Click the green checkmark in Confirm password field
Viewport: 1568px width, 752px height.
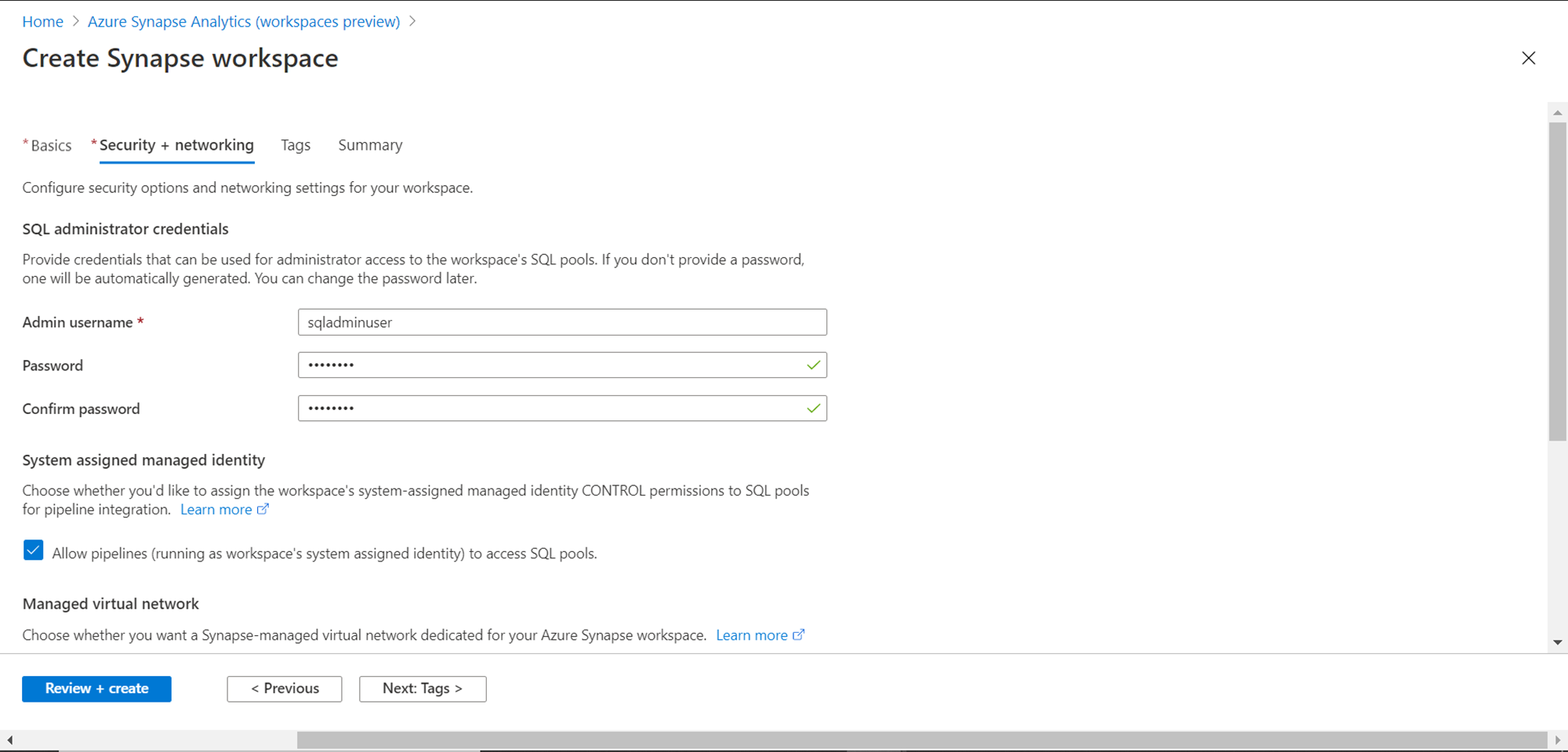(813, 409)
